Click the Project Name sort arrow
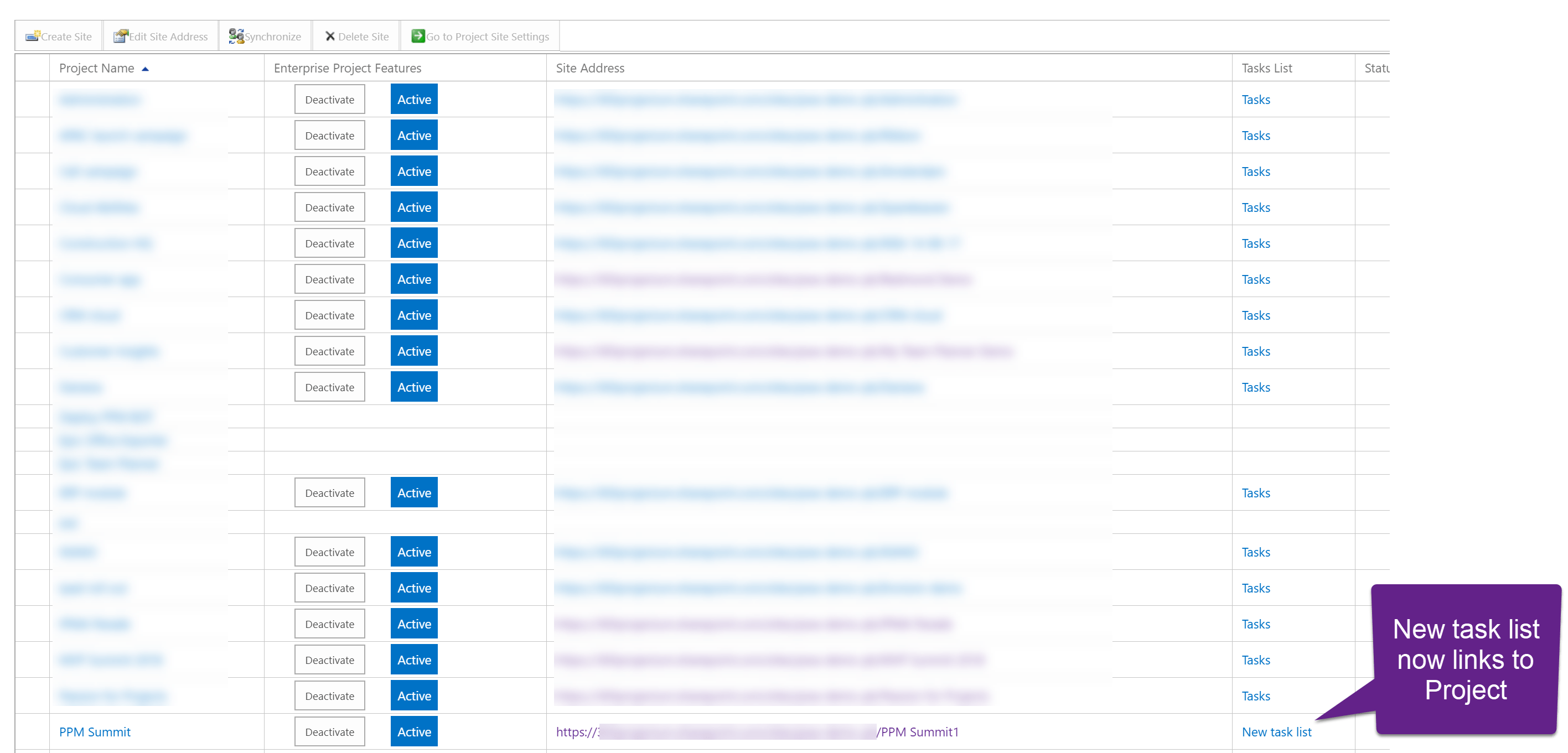The image size is (1568, 753). [145, 69]
